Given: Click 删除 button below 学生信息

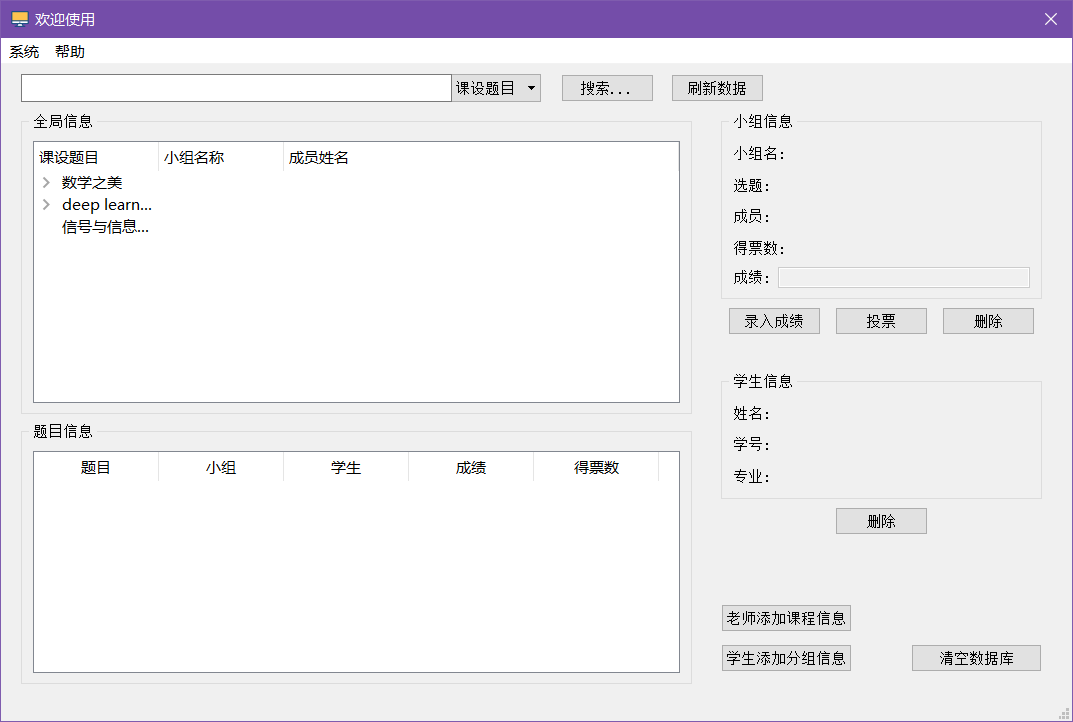Looking at the screenshot, I should point(881,521).
